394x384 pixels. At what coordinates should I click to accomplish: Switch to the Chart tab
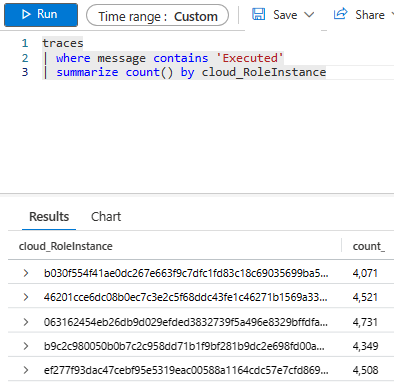click(x=106, y=217)
